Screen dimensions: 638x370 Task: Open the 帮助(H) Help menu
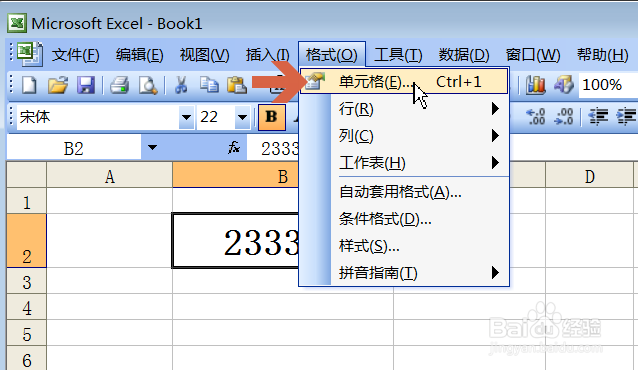(603, 55)
